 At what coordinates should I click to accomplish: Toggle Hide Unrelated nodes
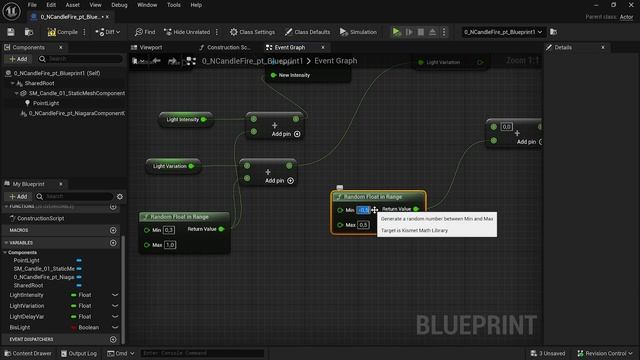click(187, 32)
